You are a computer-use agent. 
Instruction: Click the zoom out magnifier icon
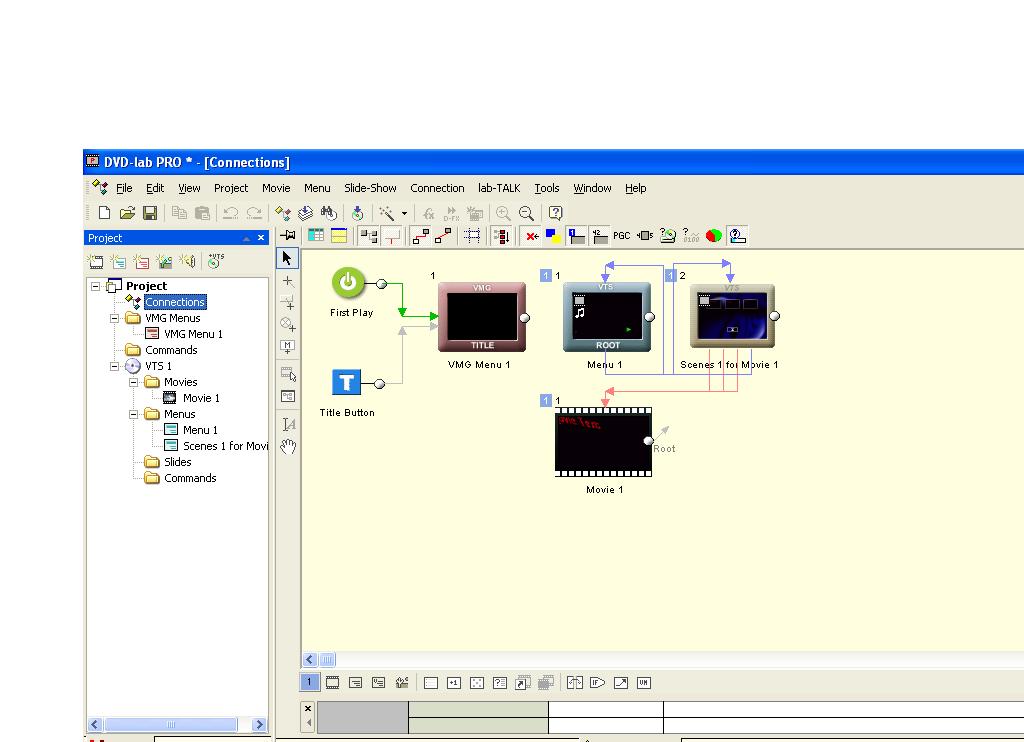[526, 213]
